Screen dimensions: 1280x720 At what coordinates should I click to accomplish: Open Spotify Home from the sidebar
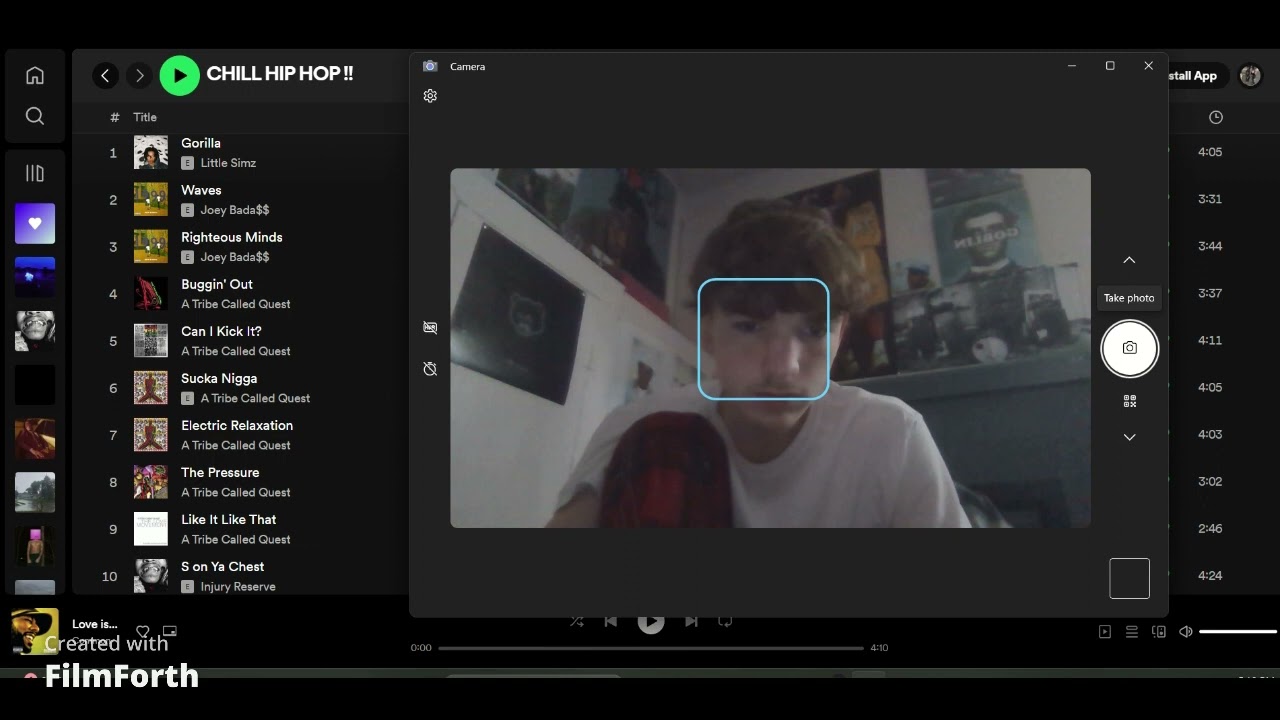[x=35, y=76]
